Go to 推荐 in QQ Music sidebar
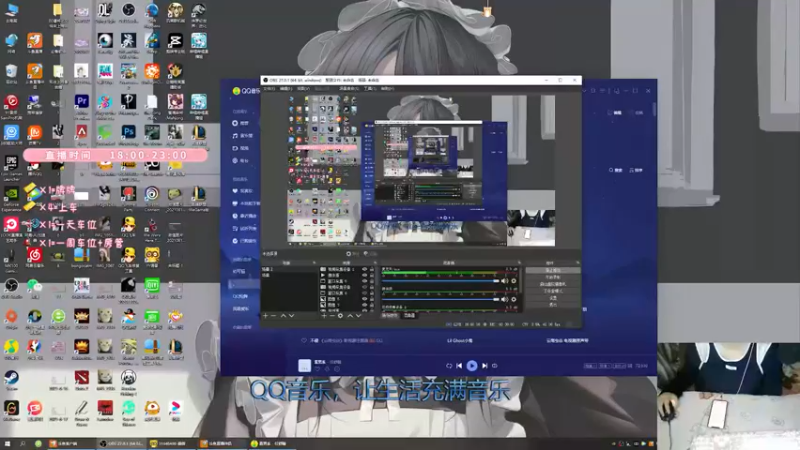Screen dimensions: 800x450 [240, 123]
